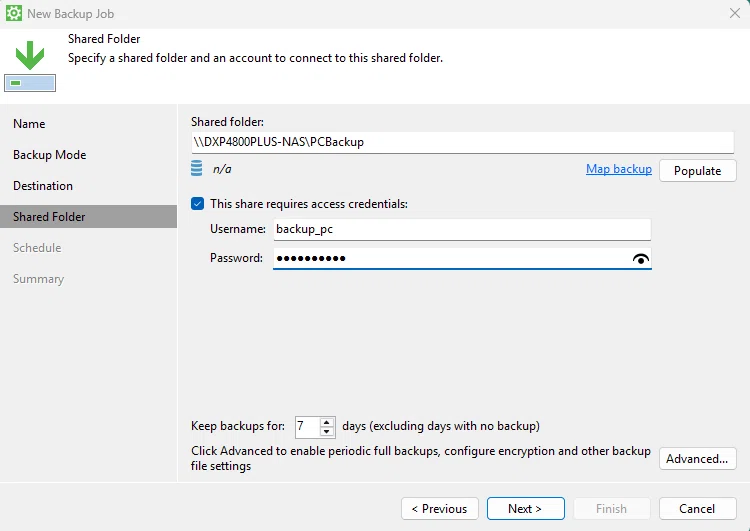The height and width of the screenshot is (531, 750).
Task: Click the 'Keep backups for:' label
Action: pyautogui.click(x=238, y=426)
